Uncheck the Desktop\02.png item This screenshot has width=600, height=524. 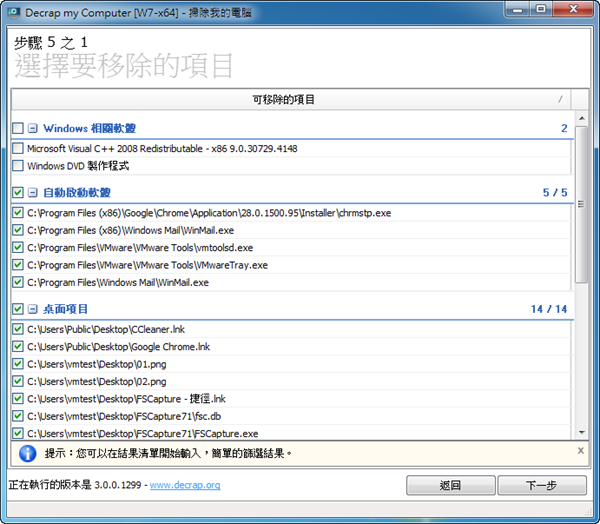tap(18, 381)
